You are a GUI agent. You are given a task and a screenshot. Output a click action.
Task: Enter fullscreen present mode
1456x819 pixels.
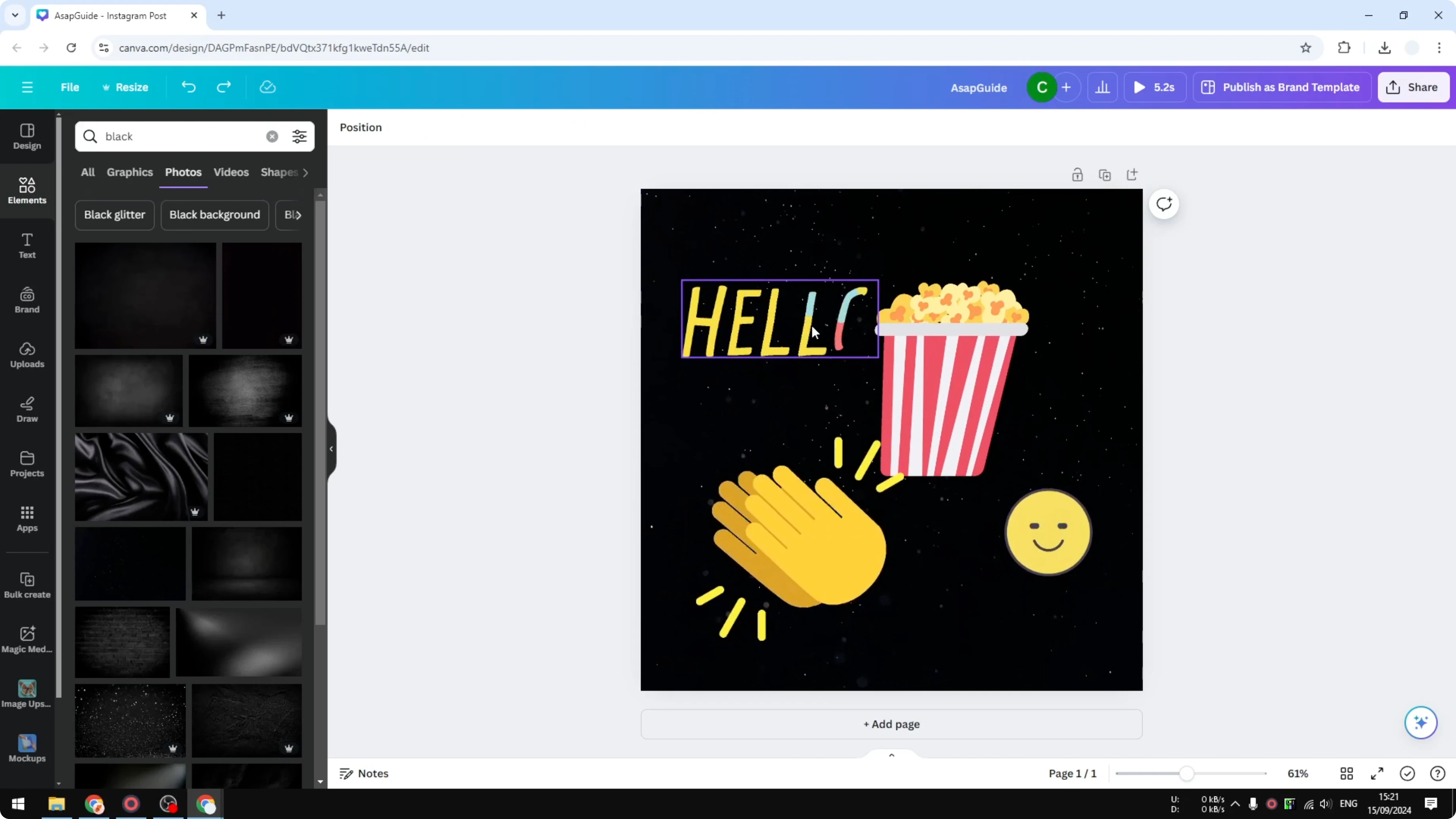click(1377, 773)
